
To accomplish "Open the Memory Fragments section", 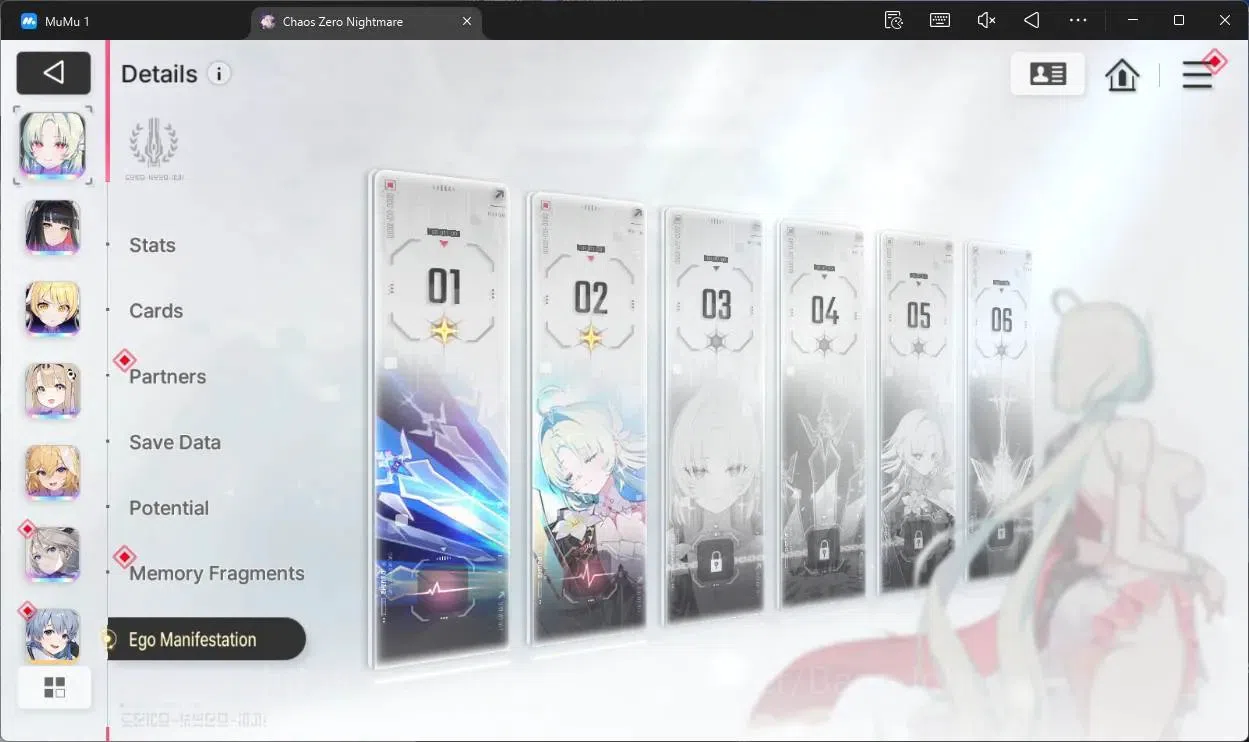I will point(217,574).
